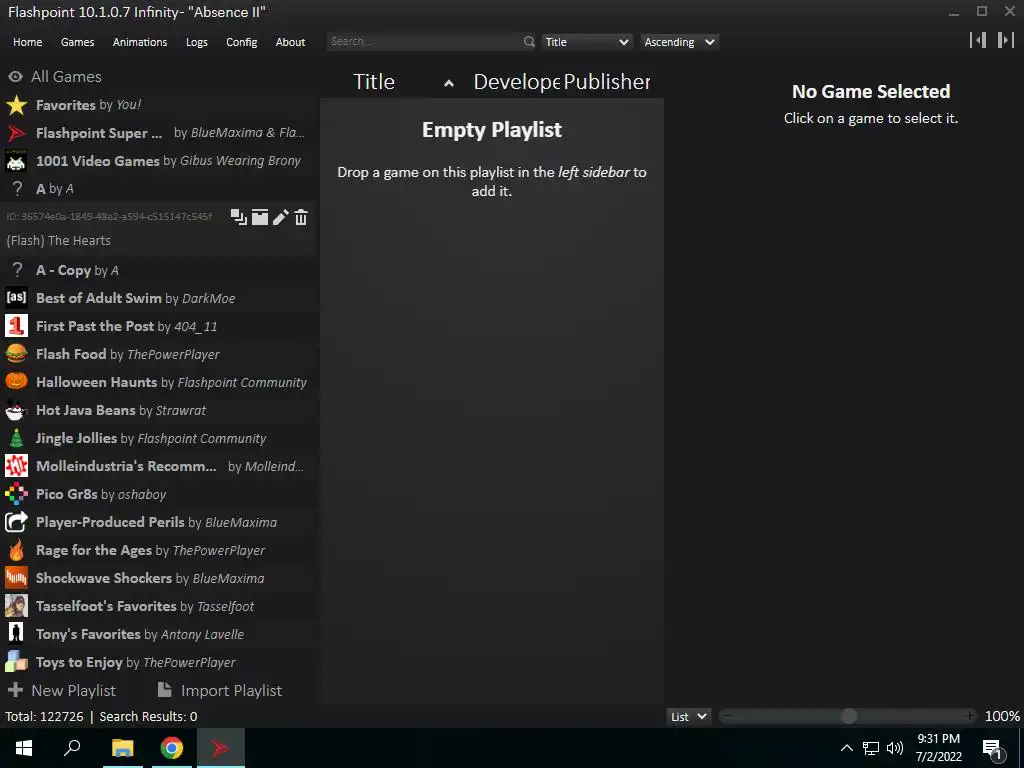Click the '(Flash) The Hearts' description text
Image resolution: width=1024 pixels, height=768 pixels.
tap(59, 240)
